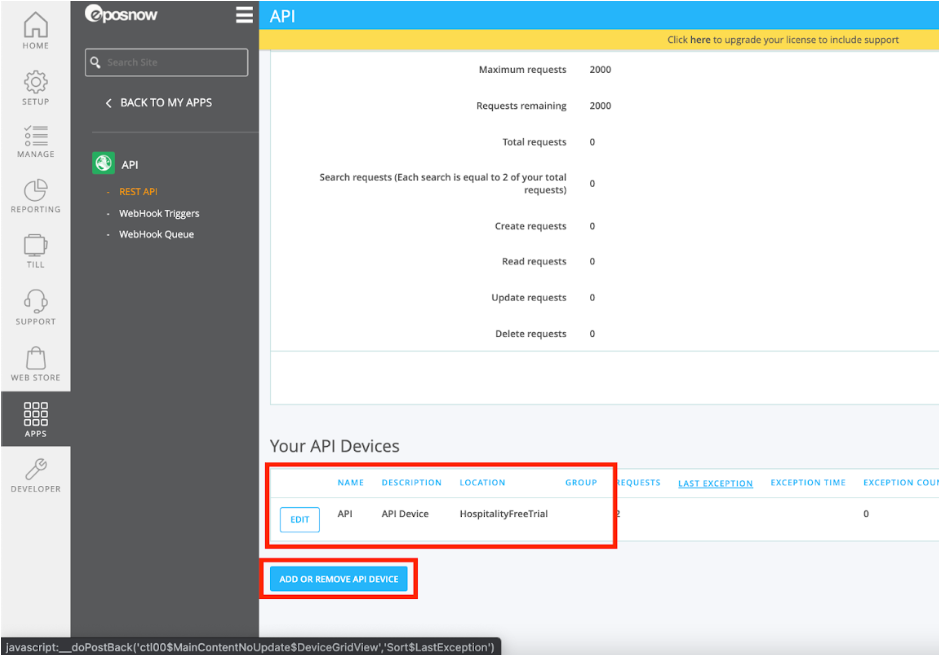Select the Reporting pie chart icon
The width and height of the screenshot is (939, 655).
(x=35, y=191)
